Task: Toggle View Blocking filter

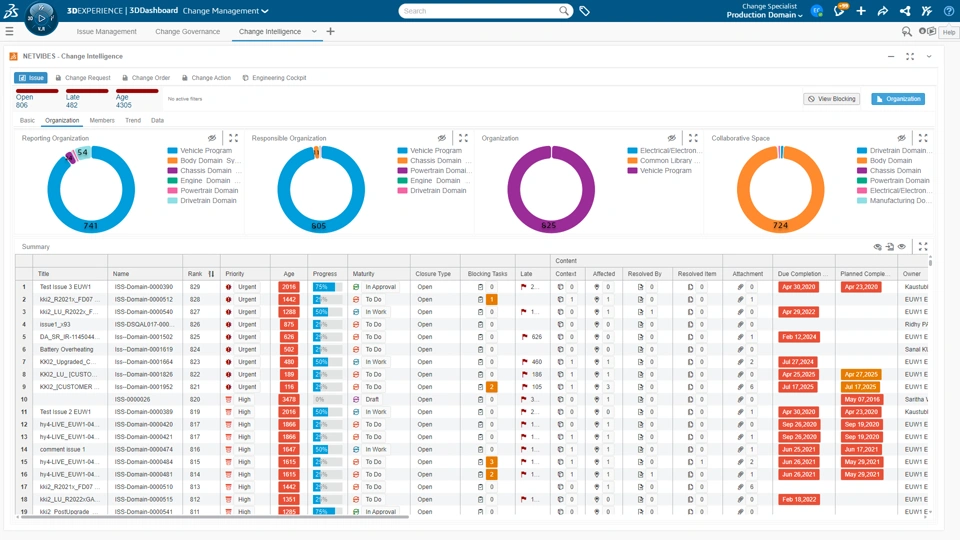Action: click(x=831, y=99)
